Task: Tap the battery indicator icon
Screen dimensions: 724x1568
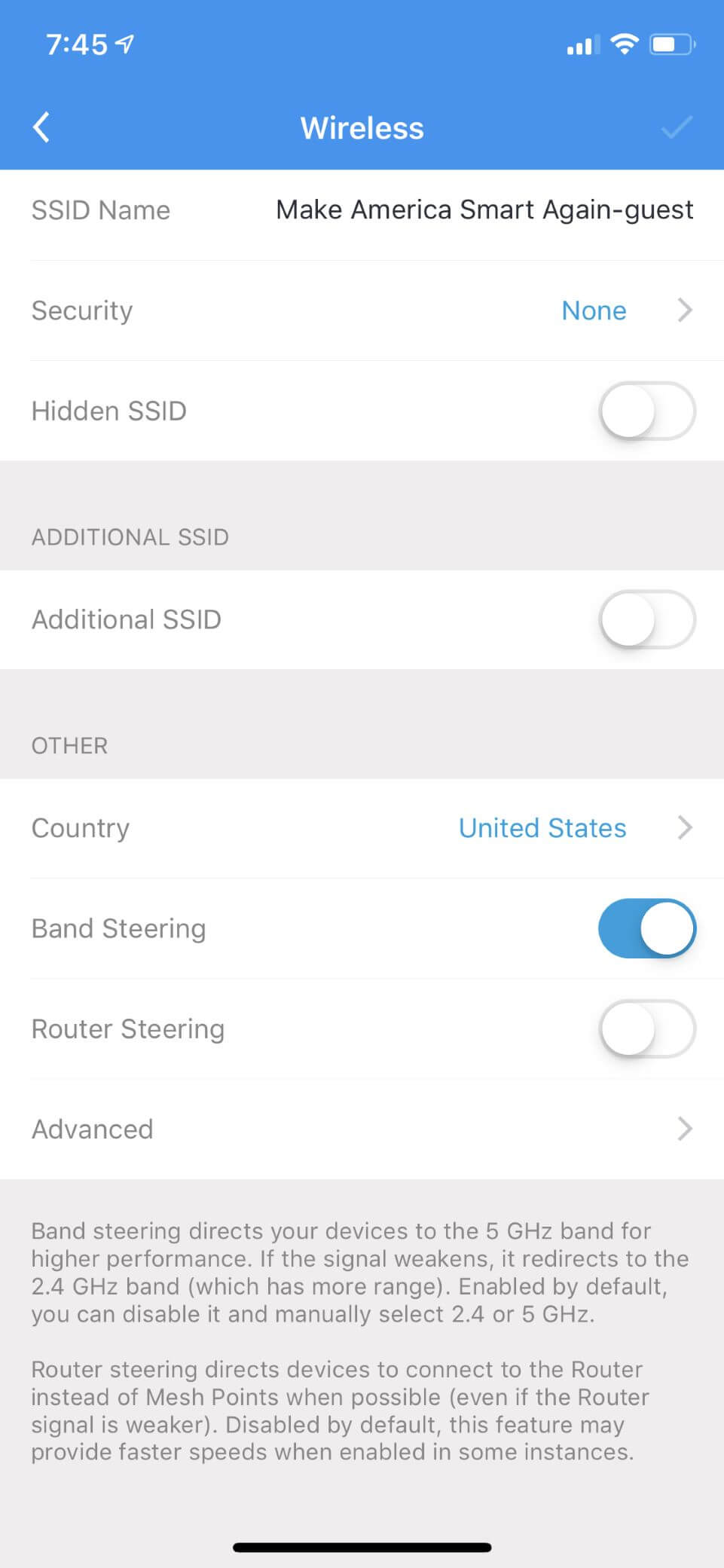Action: [x=672, y=44]
